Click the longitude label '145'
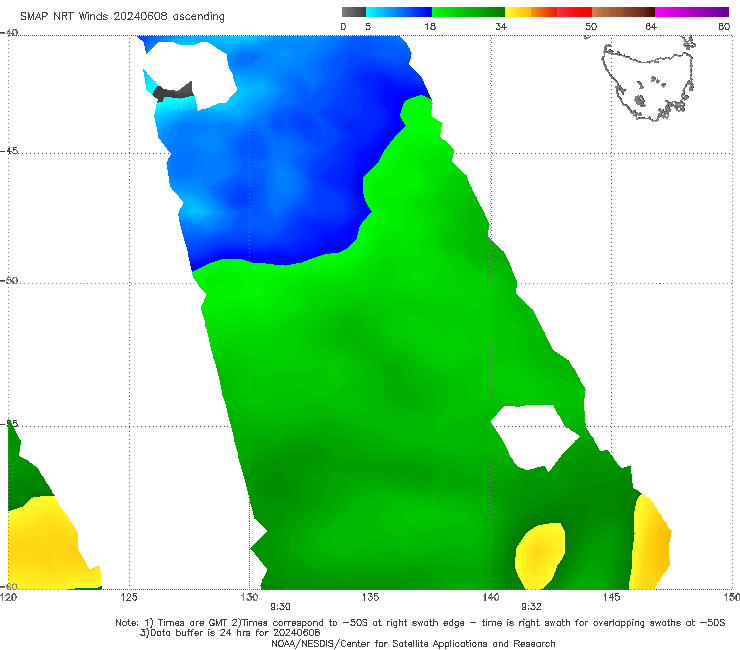740x650 pixels. (x=612, y=598)
